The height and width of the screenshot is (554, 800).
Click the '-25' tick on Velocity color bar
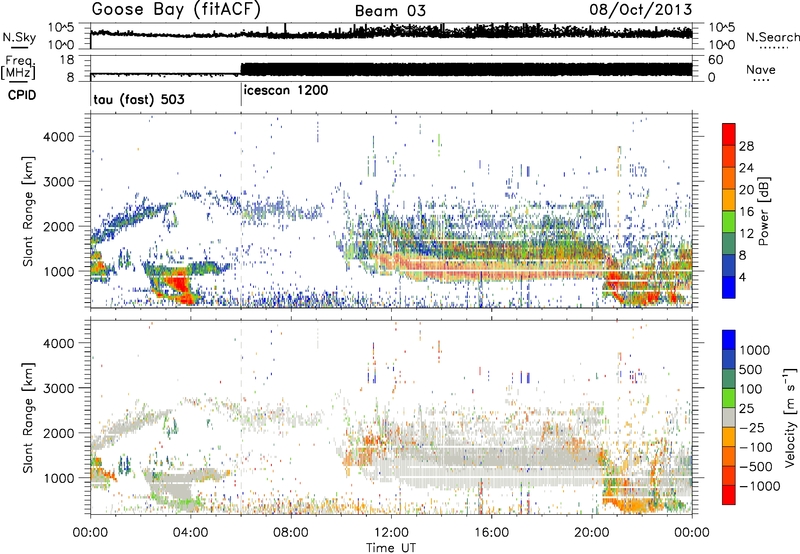[x=752, y=427]
